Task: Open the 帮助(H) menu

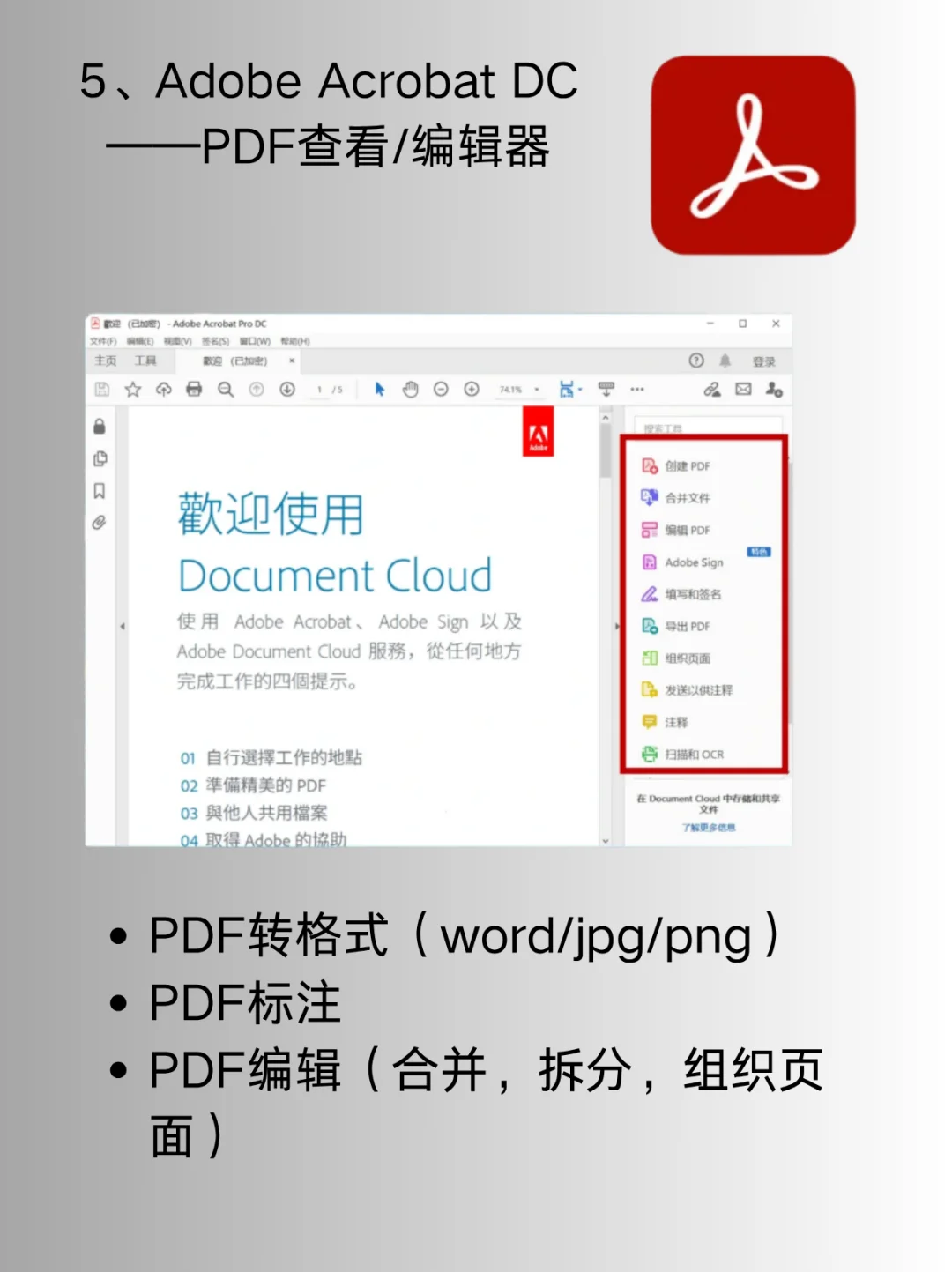Action: 295,341
